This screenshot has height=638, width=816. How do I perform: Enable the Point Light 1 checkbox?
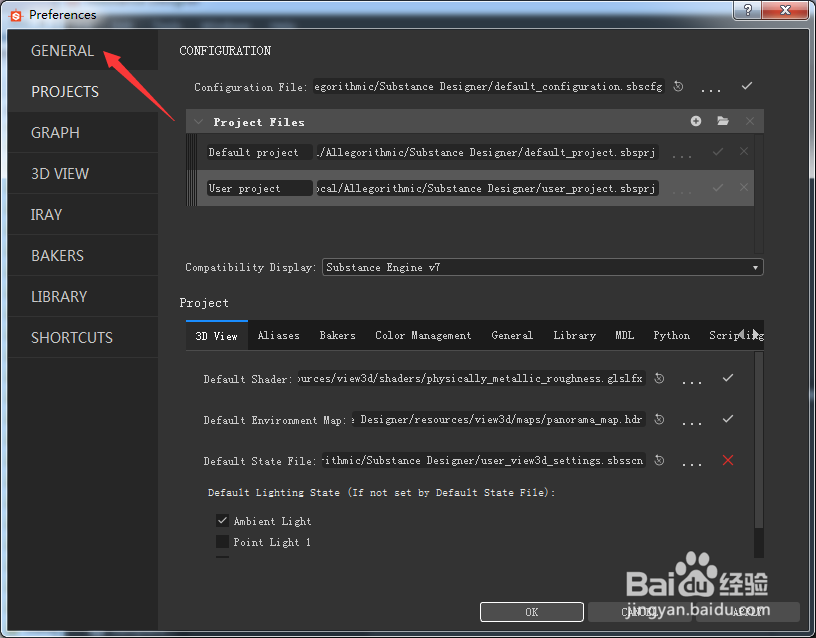point(222,542)
